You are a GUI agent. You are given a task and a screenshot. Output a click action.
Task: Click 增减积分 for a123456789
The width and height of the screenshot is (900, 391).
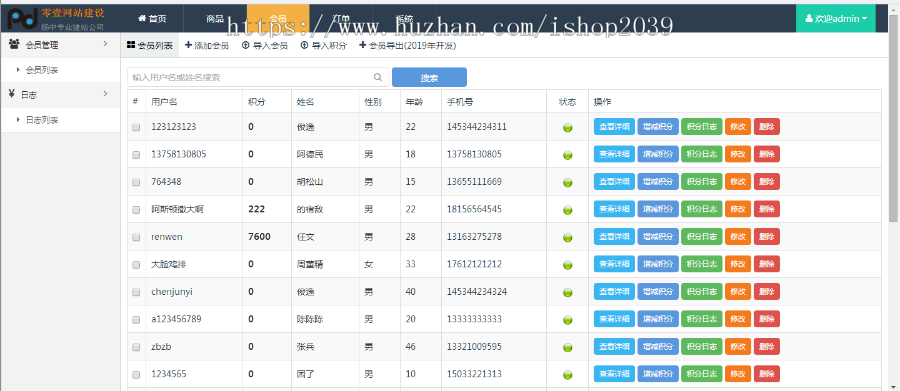658,319
